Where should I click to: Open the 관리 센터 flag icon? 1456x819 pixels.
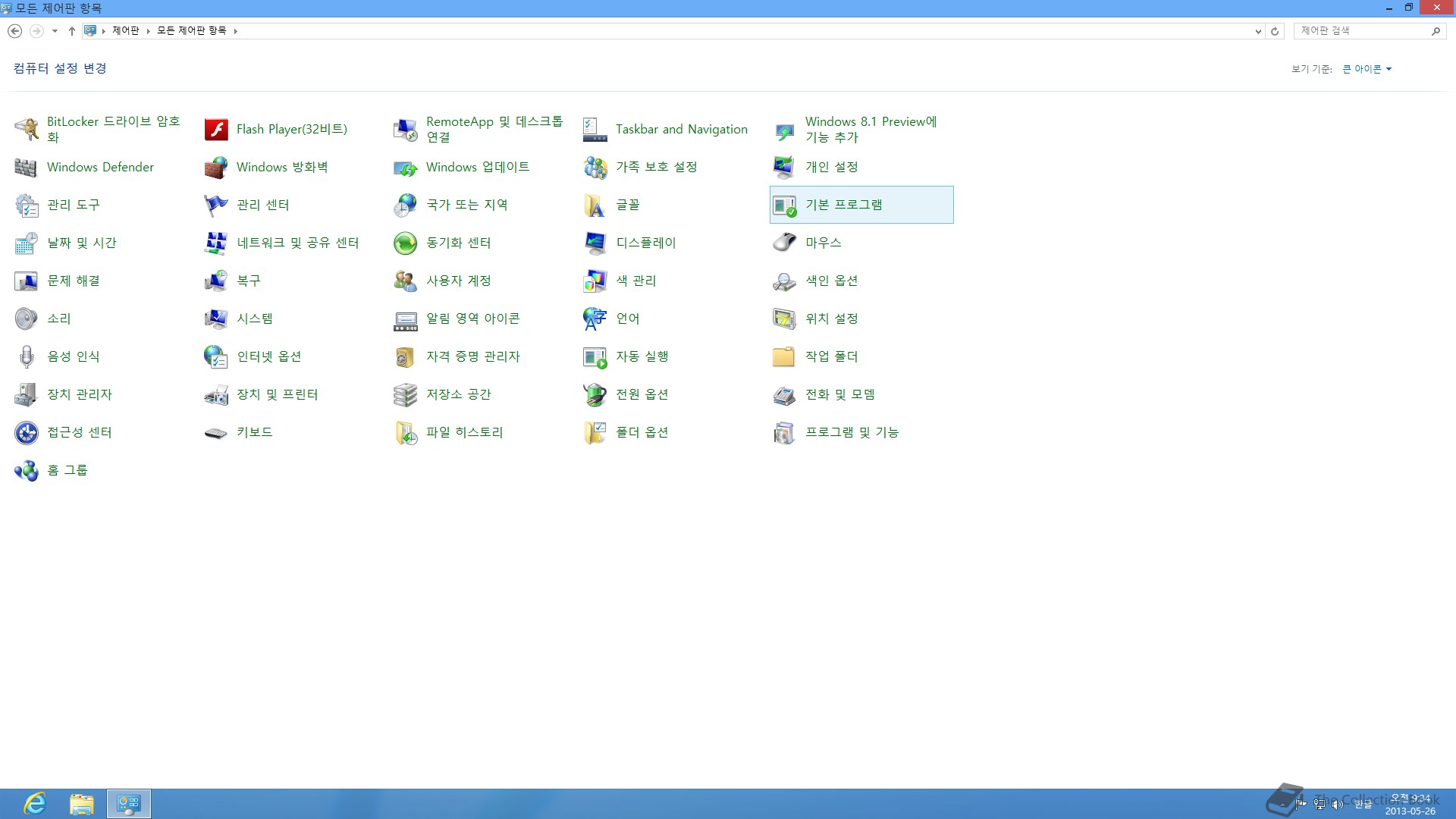pyautogui.click(x=216, y=205)
